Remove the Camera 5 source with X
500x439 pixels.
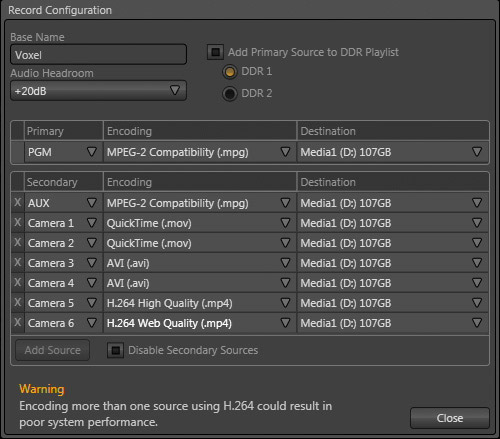(x=18, y=302)
